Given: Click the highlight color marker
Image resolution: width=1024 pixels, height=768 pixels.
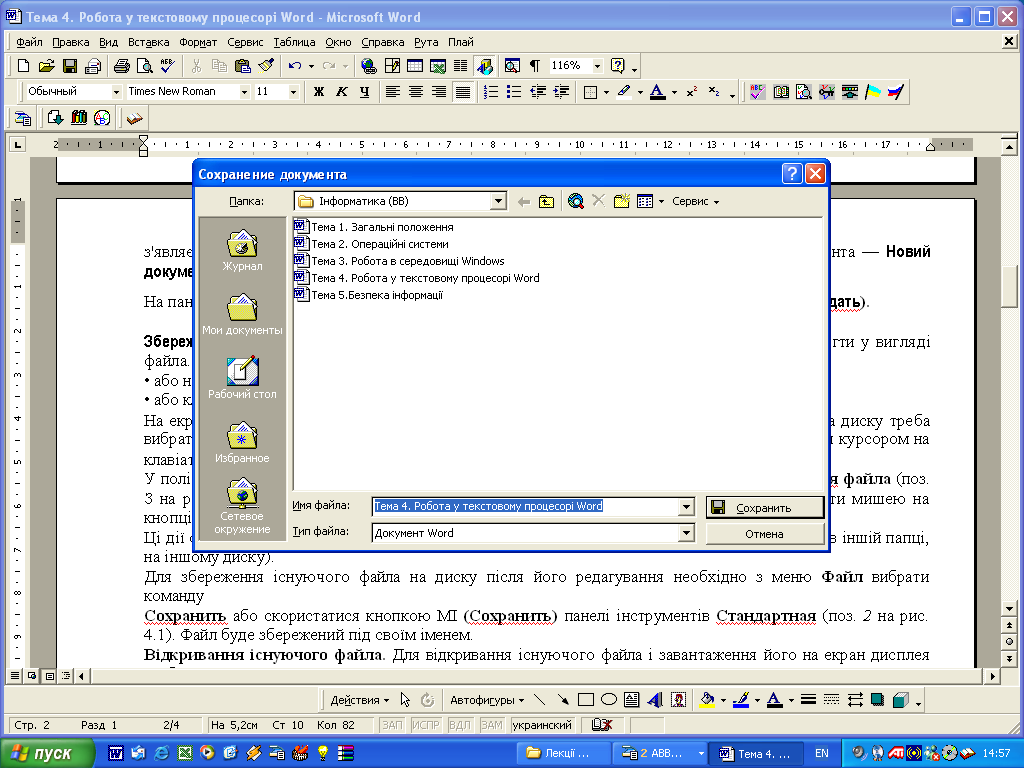Looking at the screenshot, I should coord(624,92).
